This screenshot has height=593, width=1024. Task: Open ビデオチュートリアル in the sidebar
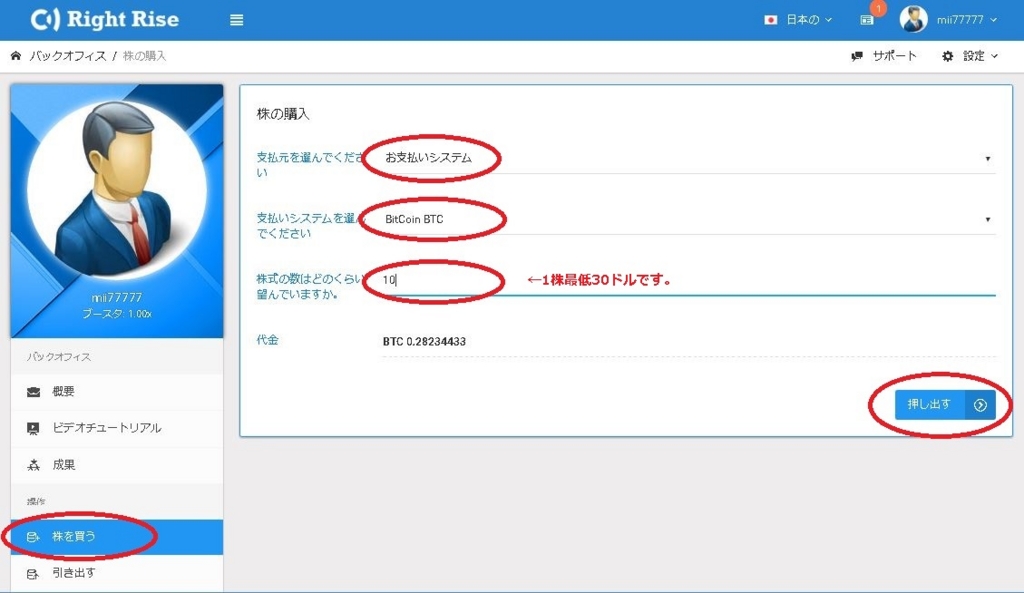pos(117,428)
